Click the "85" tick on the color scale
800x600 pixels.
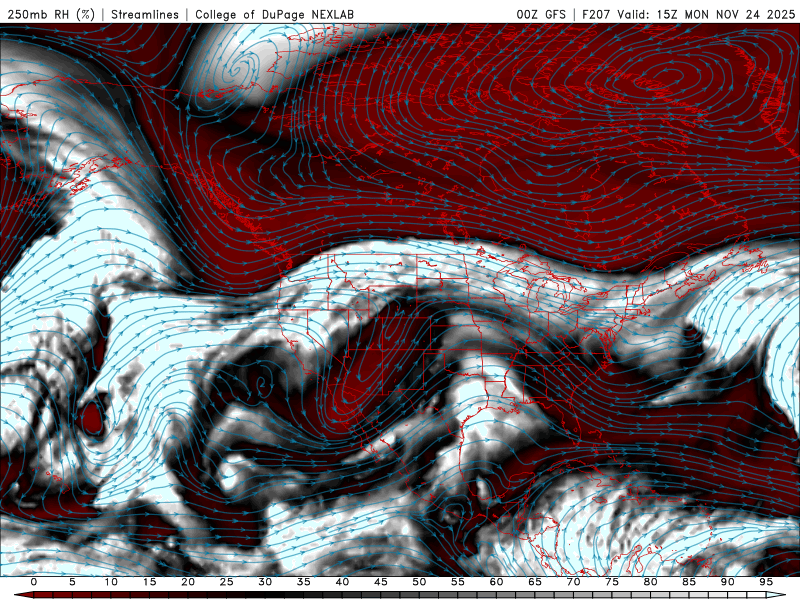coord(689,582)
